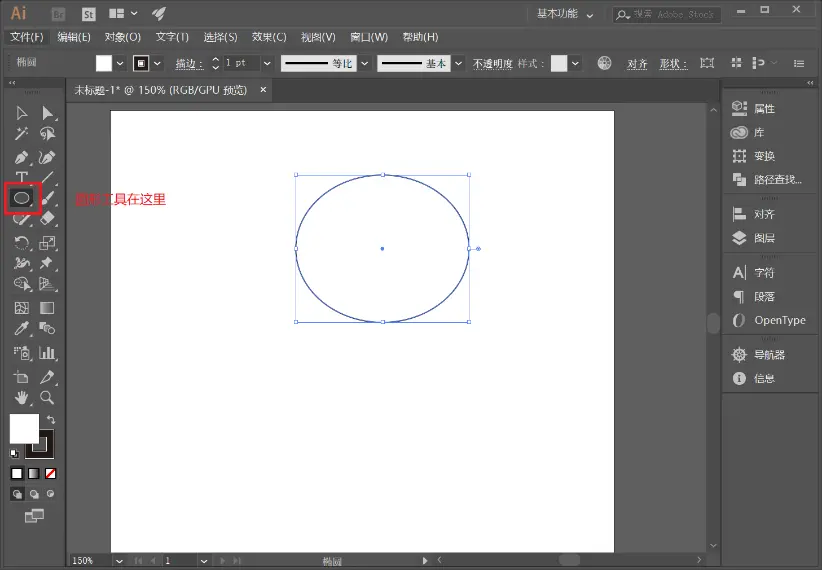Expand graphic style dropdown
Image resolution: width=822 pixels, height=570 pixels.
coord(576,63)
